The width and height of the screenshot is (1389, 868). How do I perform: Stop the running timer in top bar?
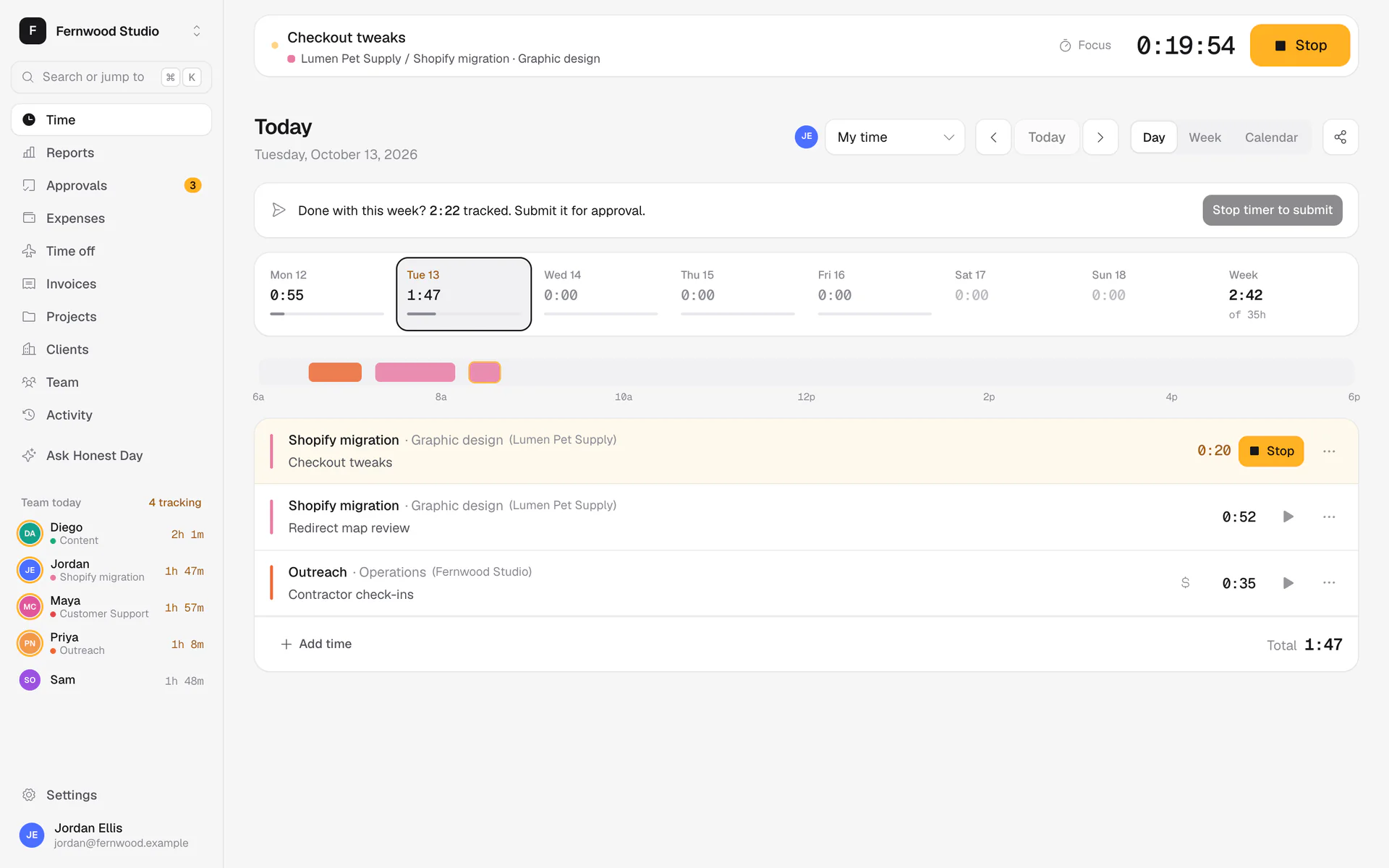[x=1299, y=46]
